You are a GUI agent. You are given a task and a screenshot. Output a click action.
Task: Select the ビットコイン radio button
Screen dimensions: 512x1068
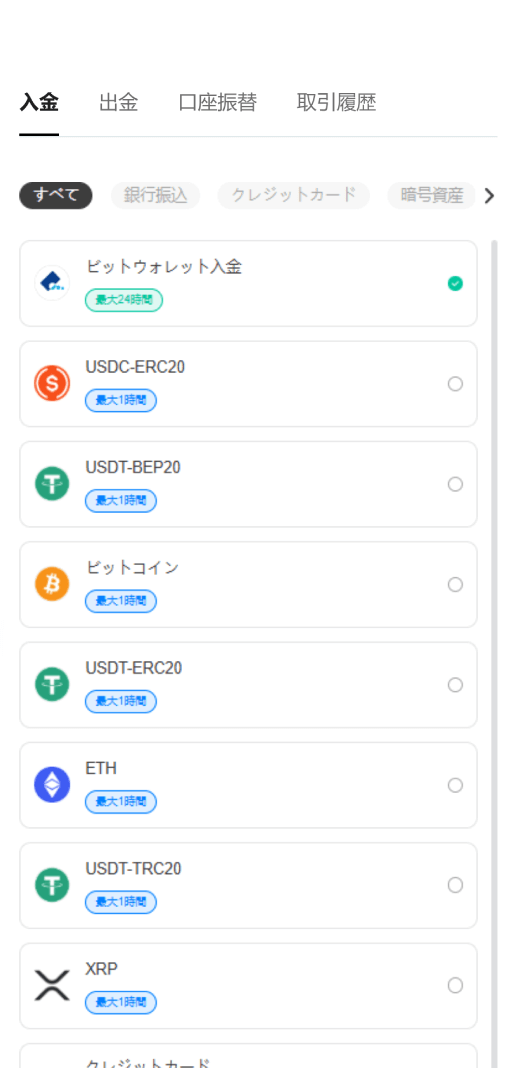(455, 584)
